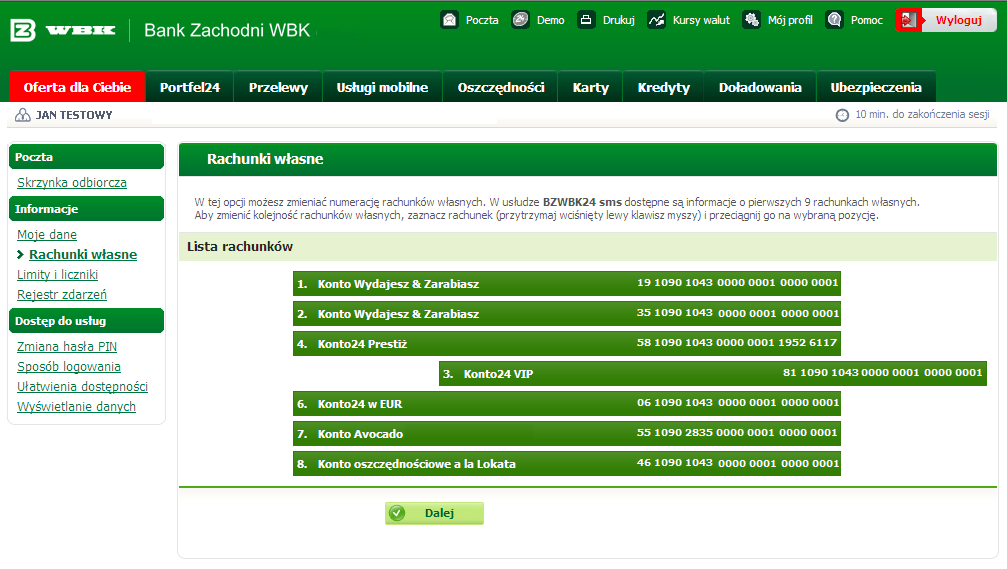
Task: Select the Konto24 w EUR account row
Action: (566, 403)
